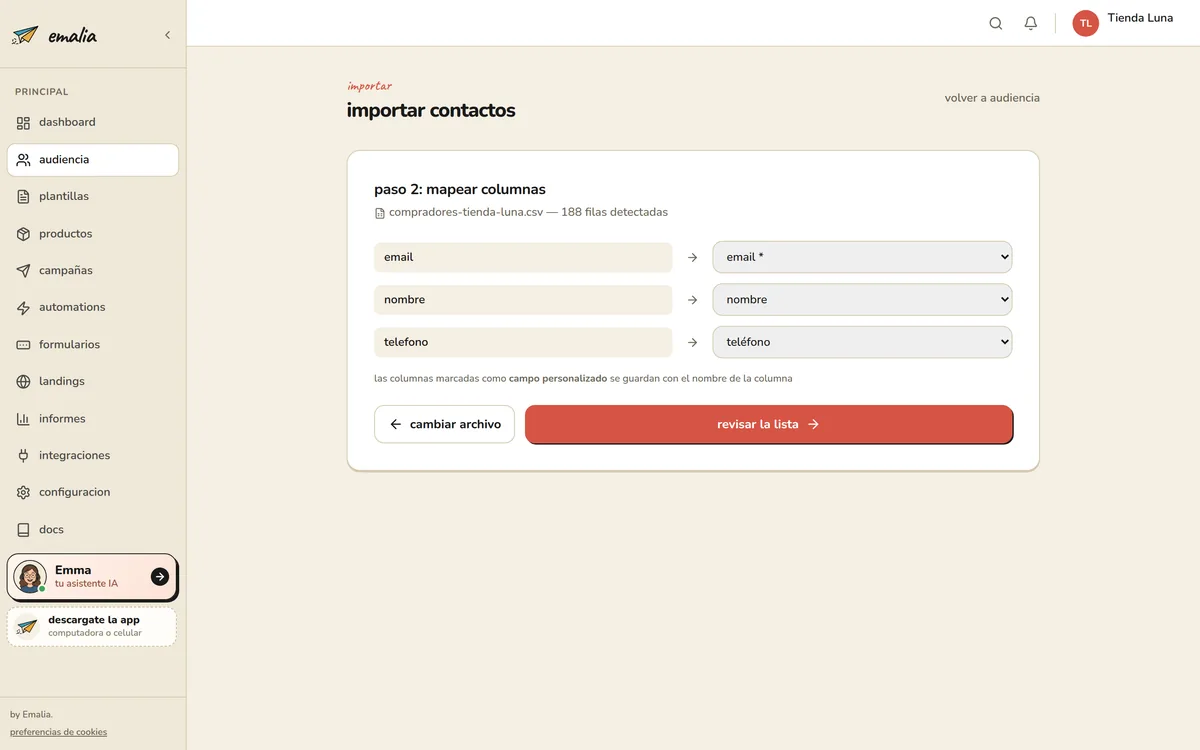Click revisar la lista button
Image resolution: width=1200 pixels, height=750 pixels.
(769, 424)
